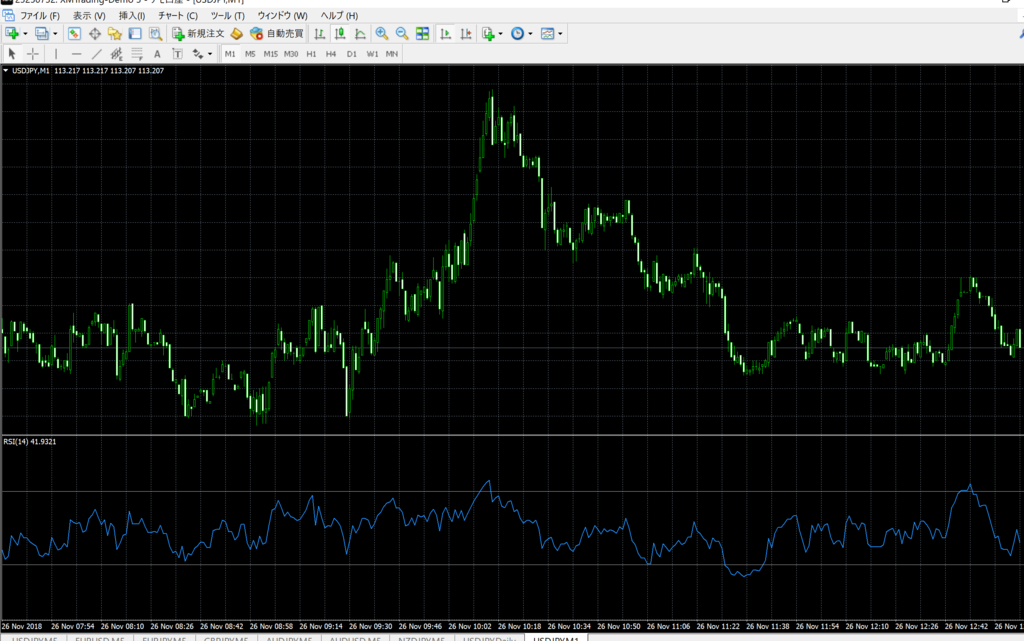The image size is (1024, 641).
Task: Select the text 'A' drawing tool
Action: pyautogui.click(x=157, y=54)
